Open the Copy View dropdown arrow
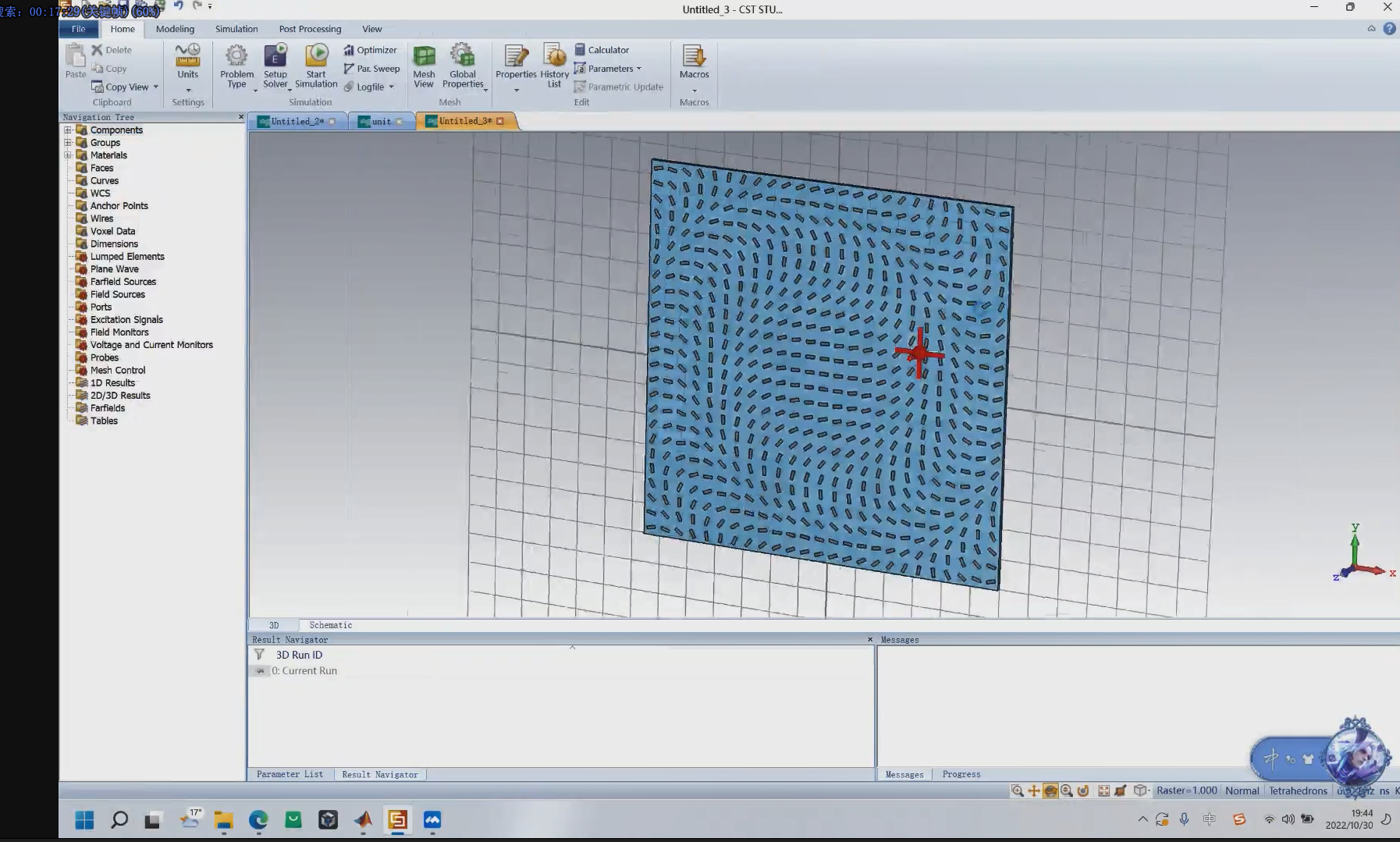 (x=156, y=87)
